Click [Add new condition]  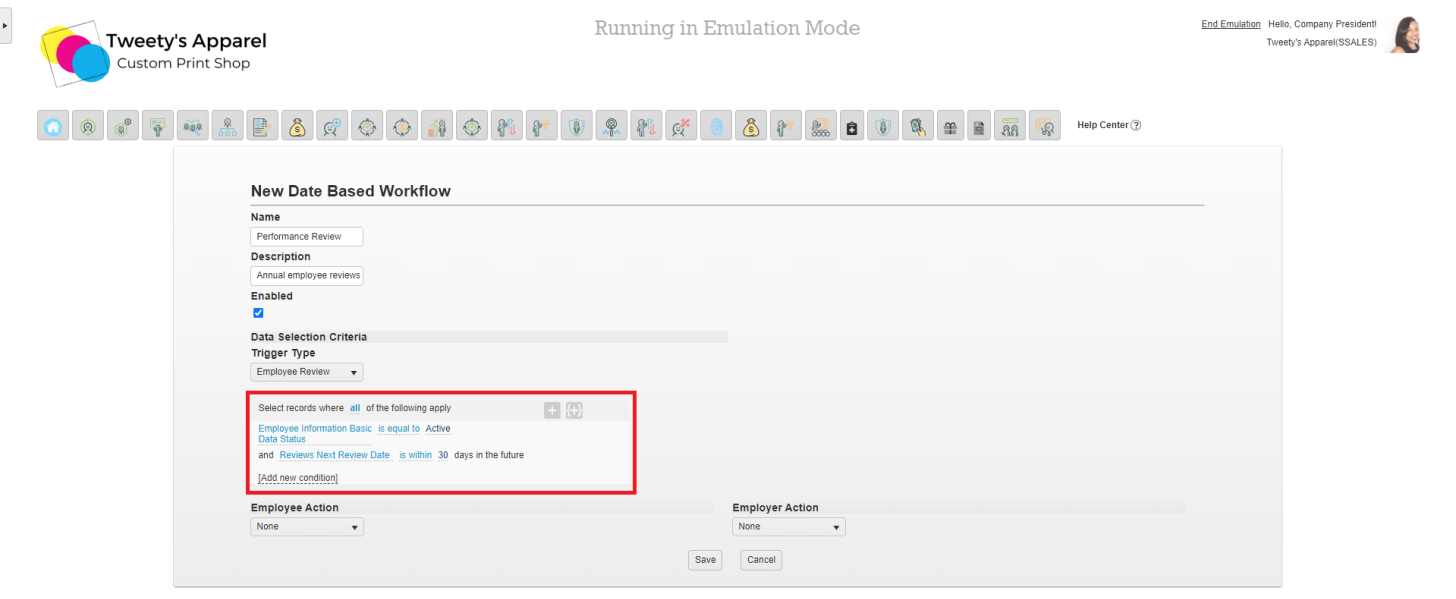(x=298, y=478)
